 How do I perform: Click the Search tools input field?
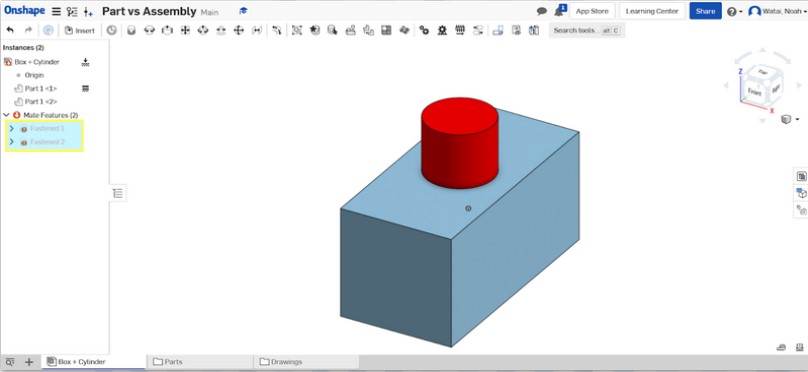[586, 30]
